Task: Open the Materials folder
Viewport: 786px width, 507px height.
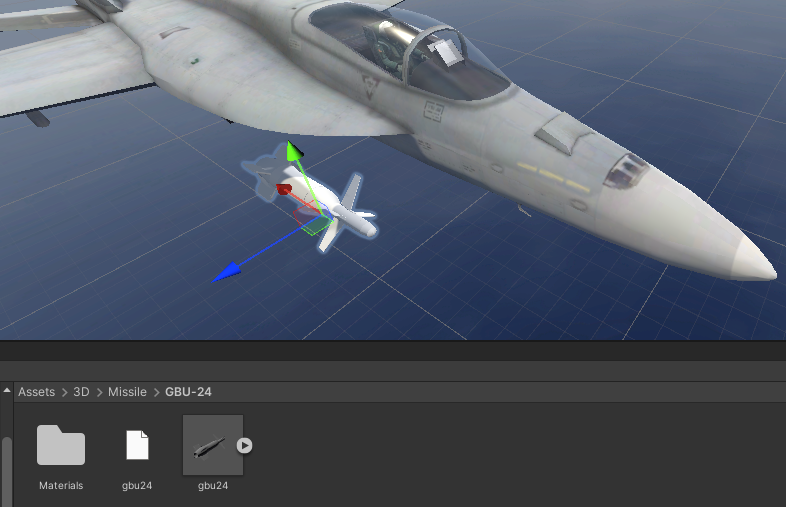Action: [61, 445]
